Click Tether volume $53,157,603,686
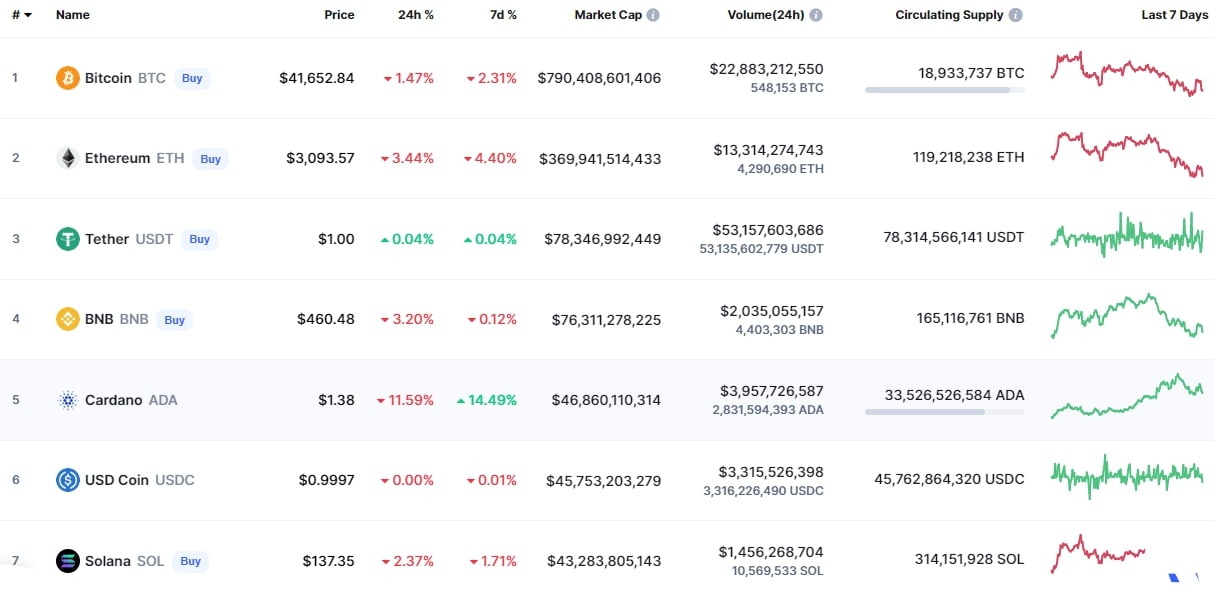Image resolution: width=1215 pixels, height=590 pixels. [x=768, y=230]
